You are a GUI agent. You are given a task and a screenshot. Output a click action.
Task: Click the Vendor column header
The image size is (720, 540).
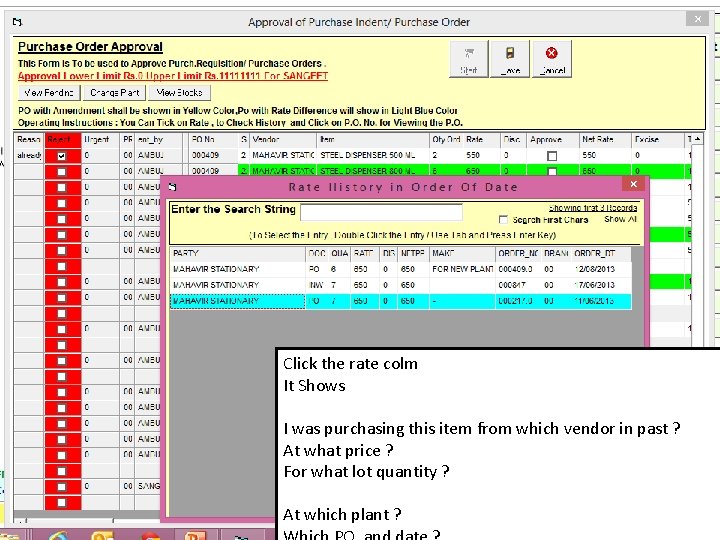click(x=282, y=139)
